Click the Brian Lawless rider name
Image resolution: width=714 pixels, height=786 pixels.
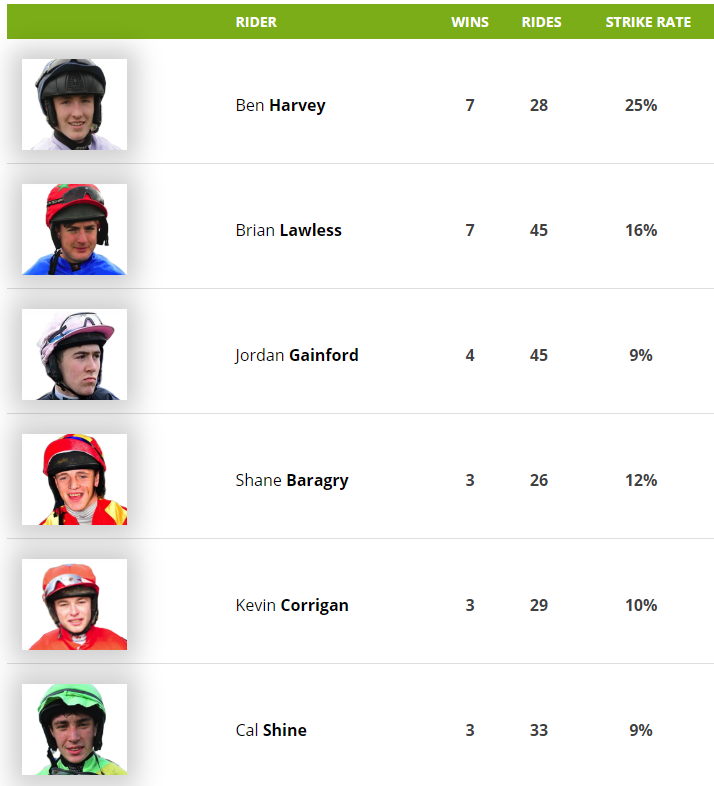pyautogui.click(x=288, y=230)
